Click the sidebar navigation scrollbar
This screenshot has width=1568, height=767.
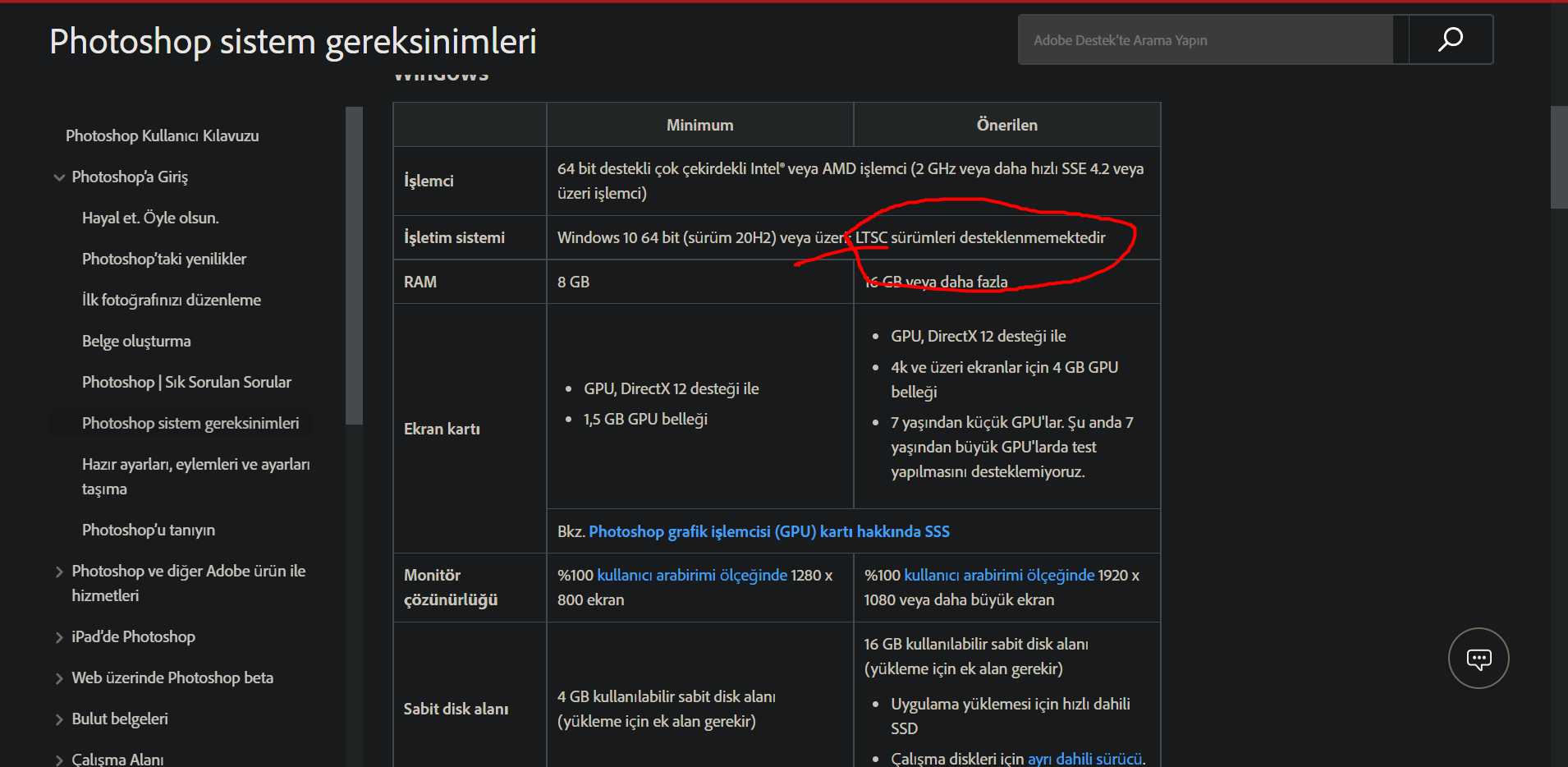[x=354, y=265]
